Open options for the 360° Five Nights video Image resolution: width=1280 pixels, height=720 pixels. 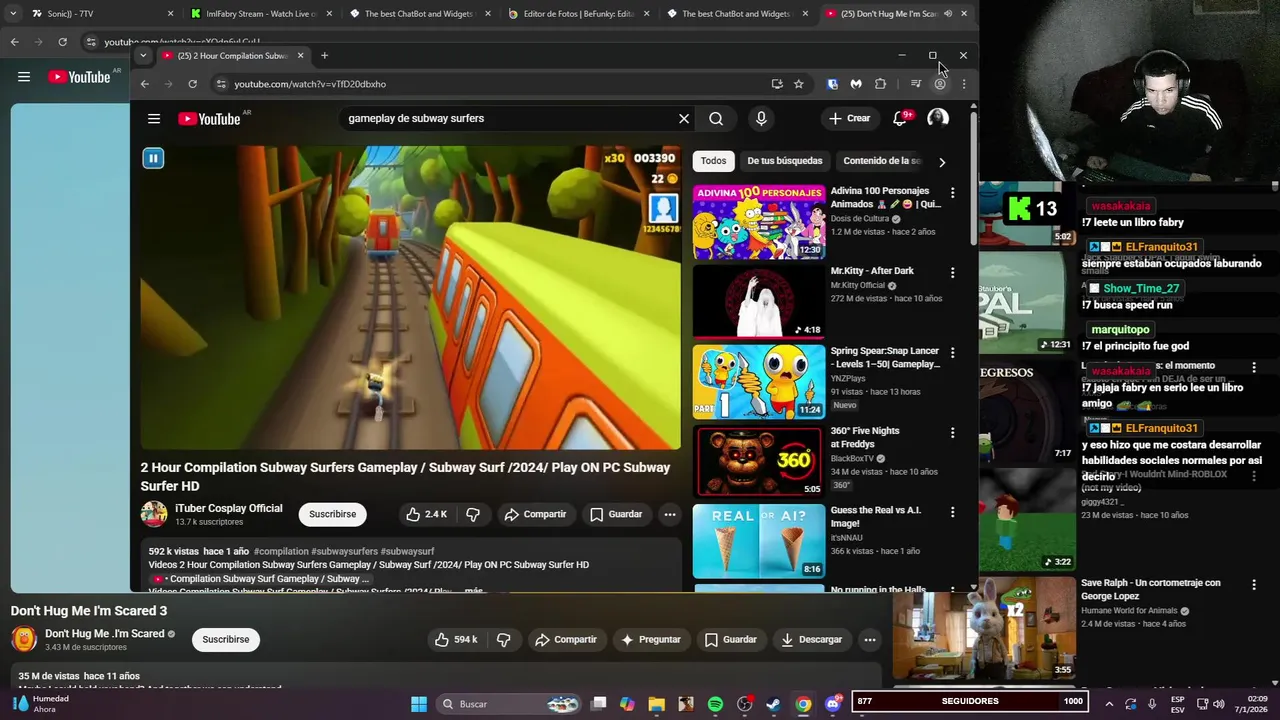point(952,433)
